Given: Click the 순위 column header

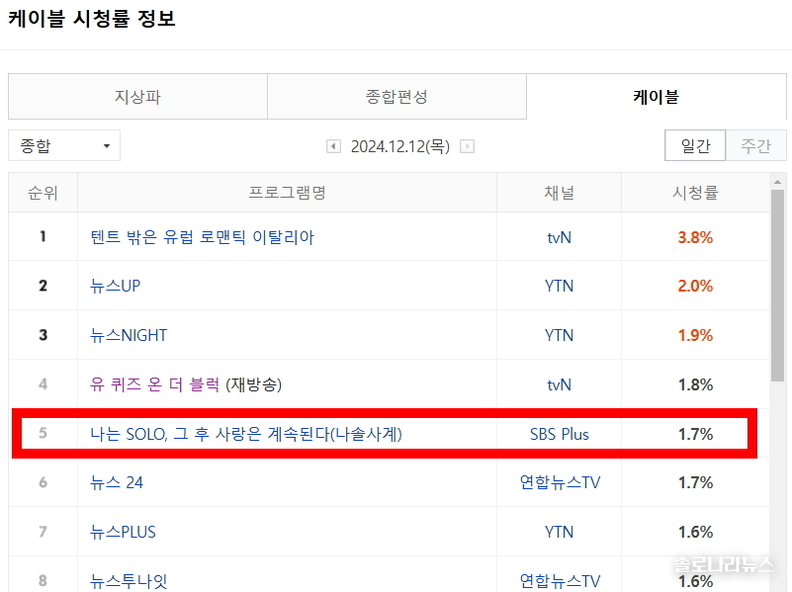Looking at the screenshot, I should 43,192.
